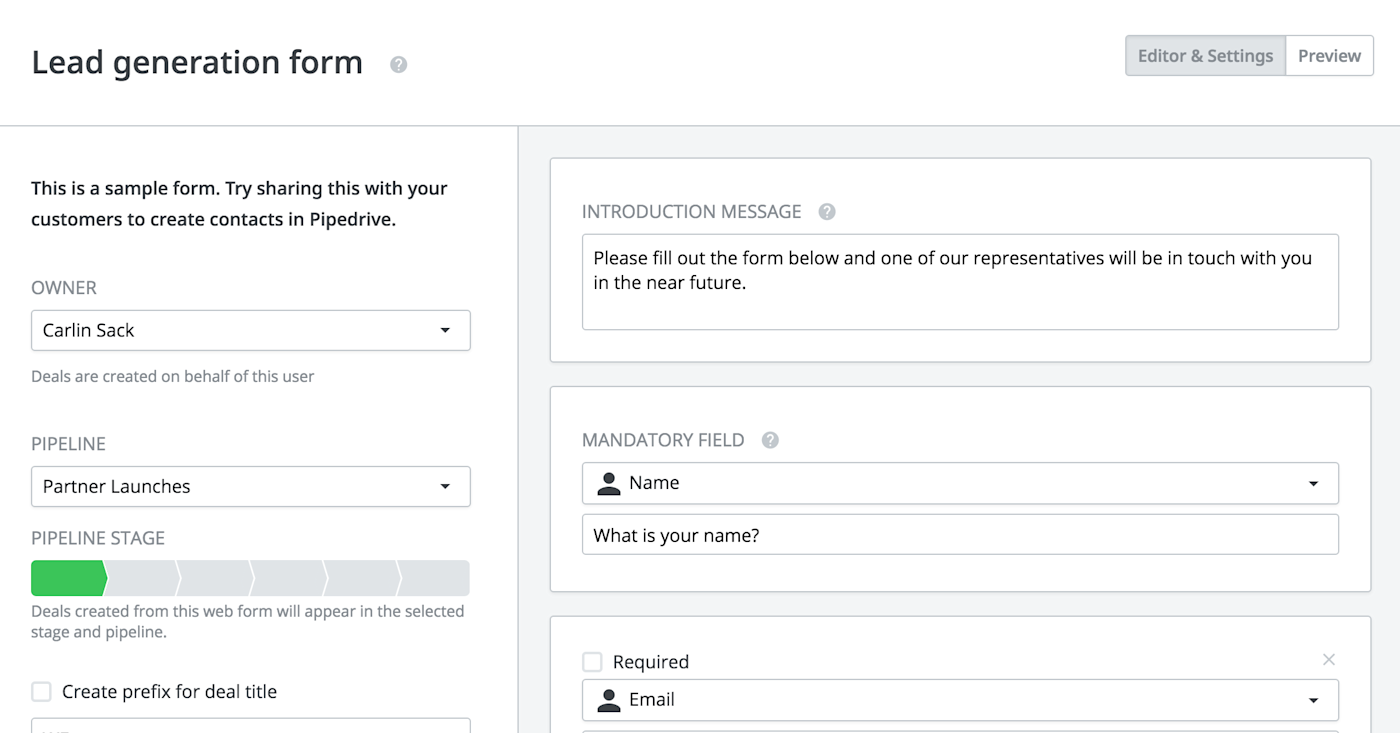Expand the Pipeline dropdown Partner Launches
This screenshot has height=733, width=1400.
[x=250, y=487]
